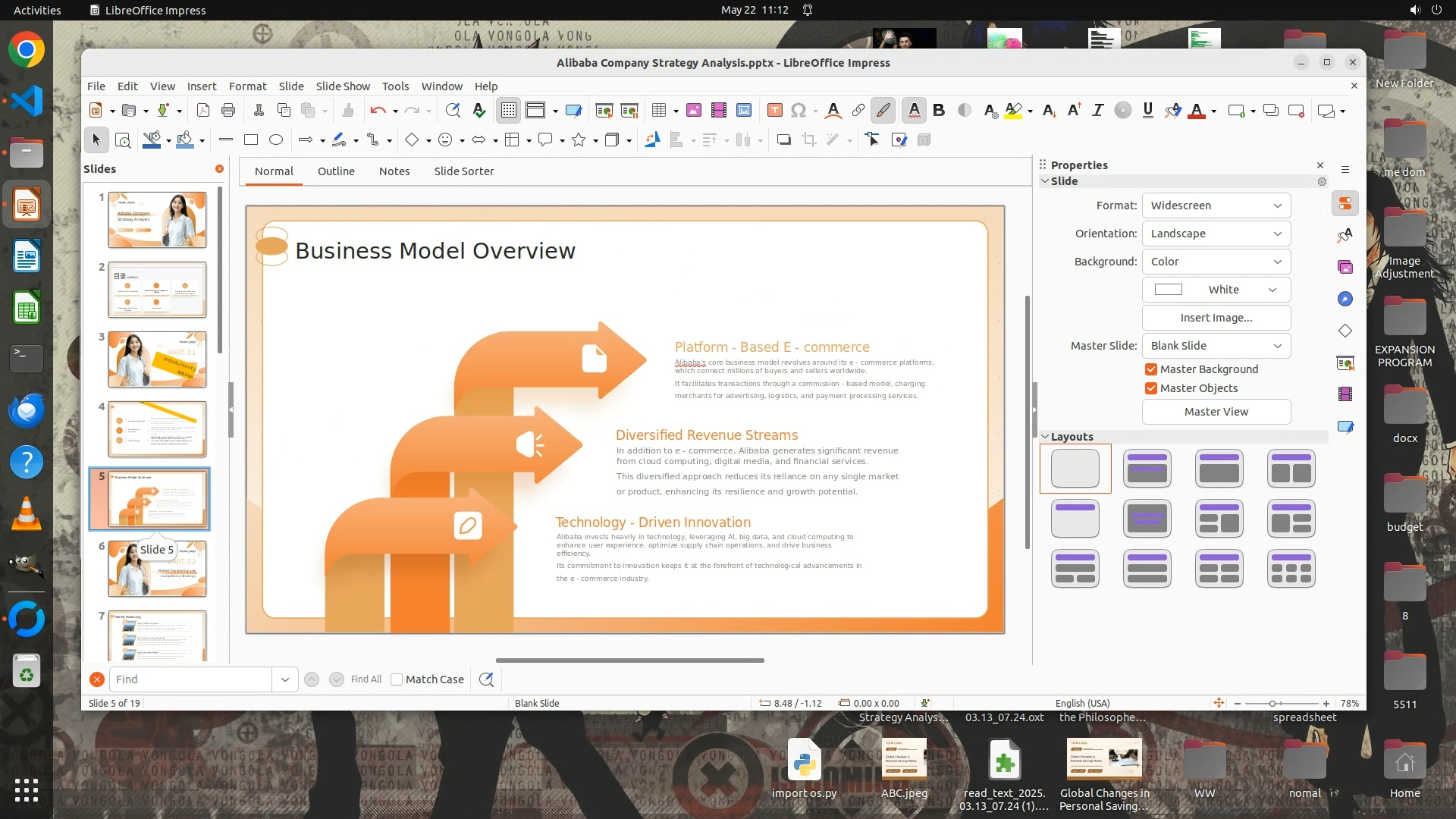Uncheck the Master Background checkbox

(x=1151, y=369)
